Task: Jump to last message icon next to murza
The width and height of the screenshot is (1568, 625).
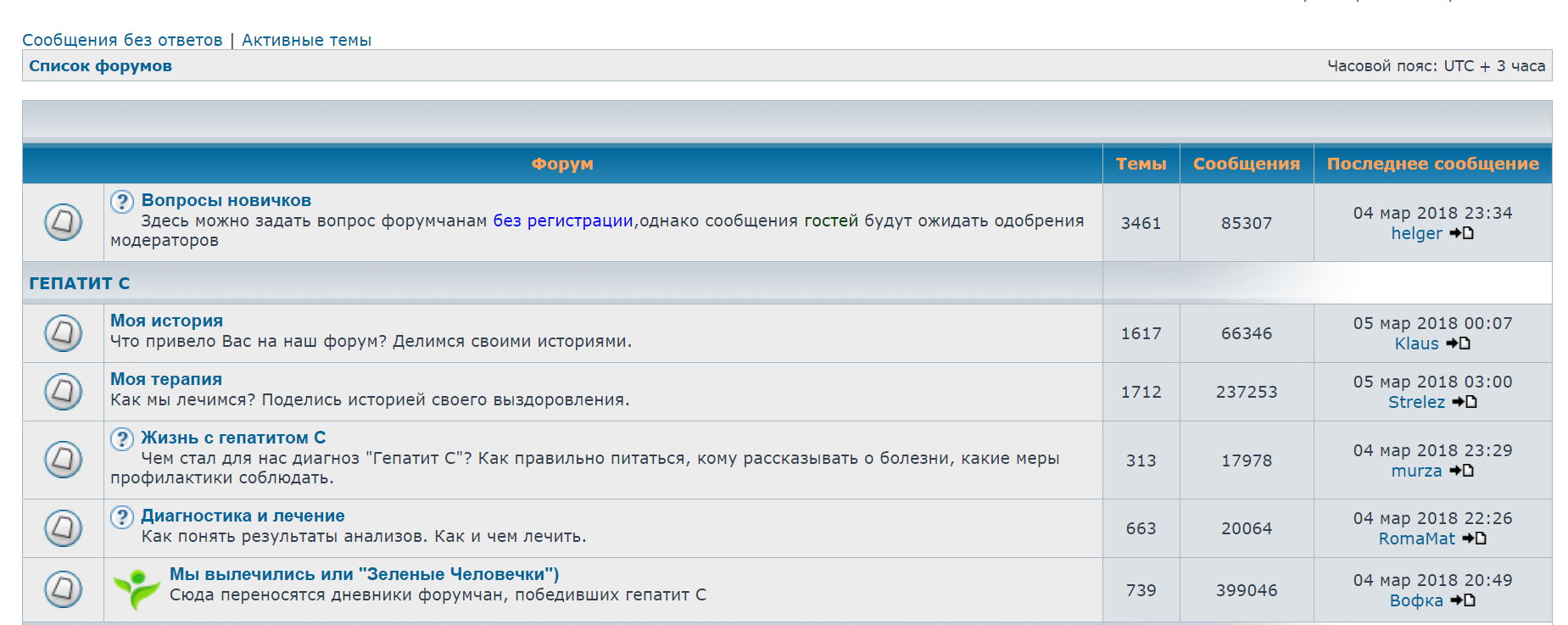Action: [x=1461, y=471]
